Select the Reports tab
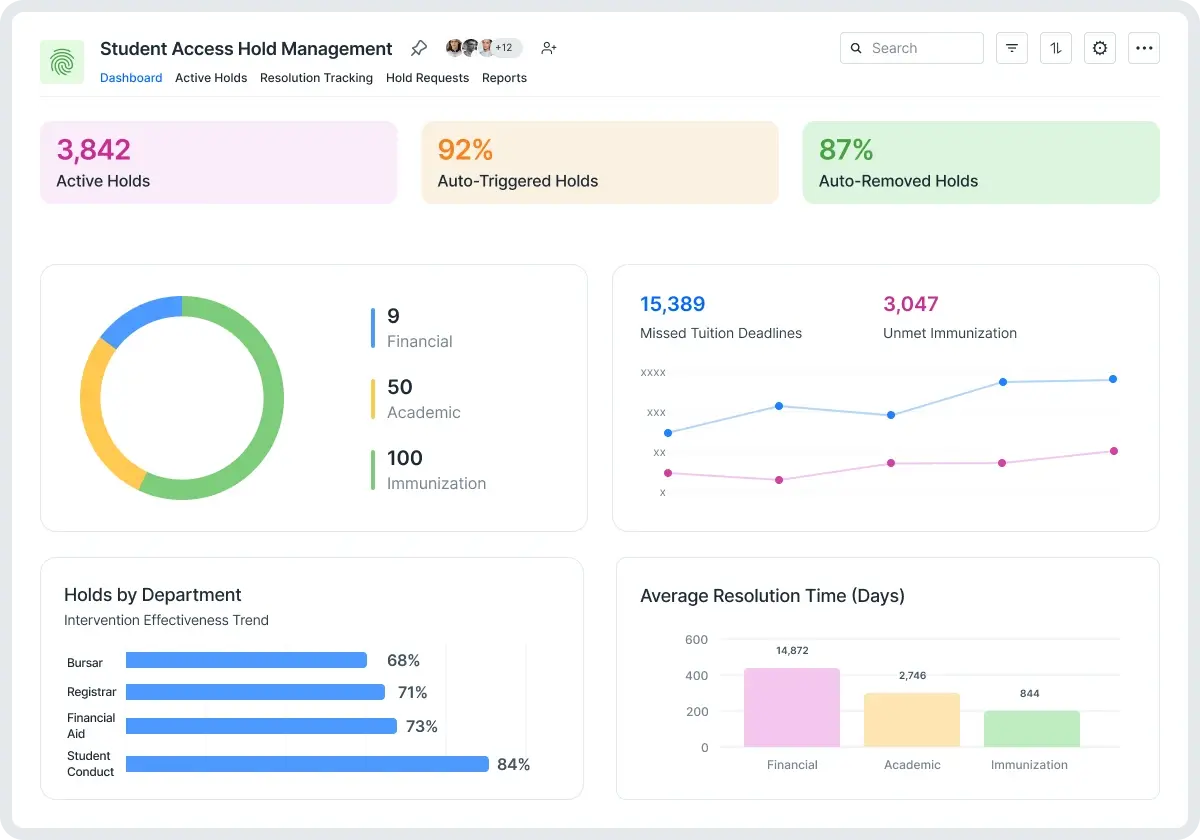 504,78
